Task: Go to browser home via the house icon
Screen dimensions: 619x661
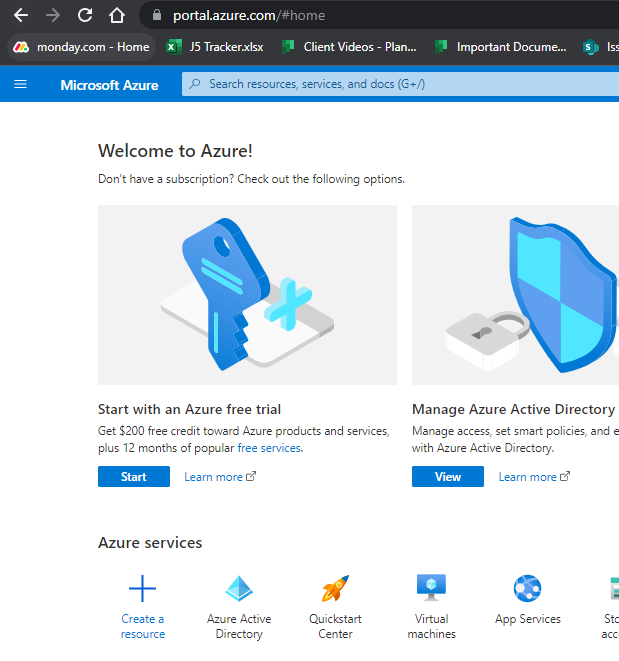Action: 117,16
